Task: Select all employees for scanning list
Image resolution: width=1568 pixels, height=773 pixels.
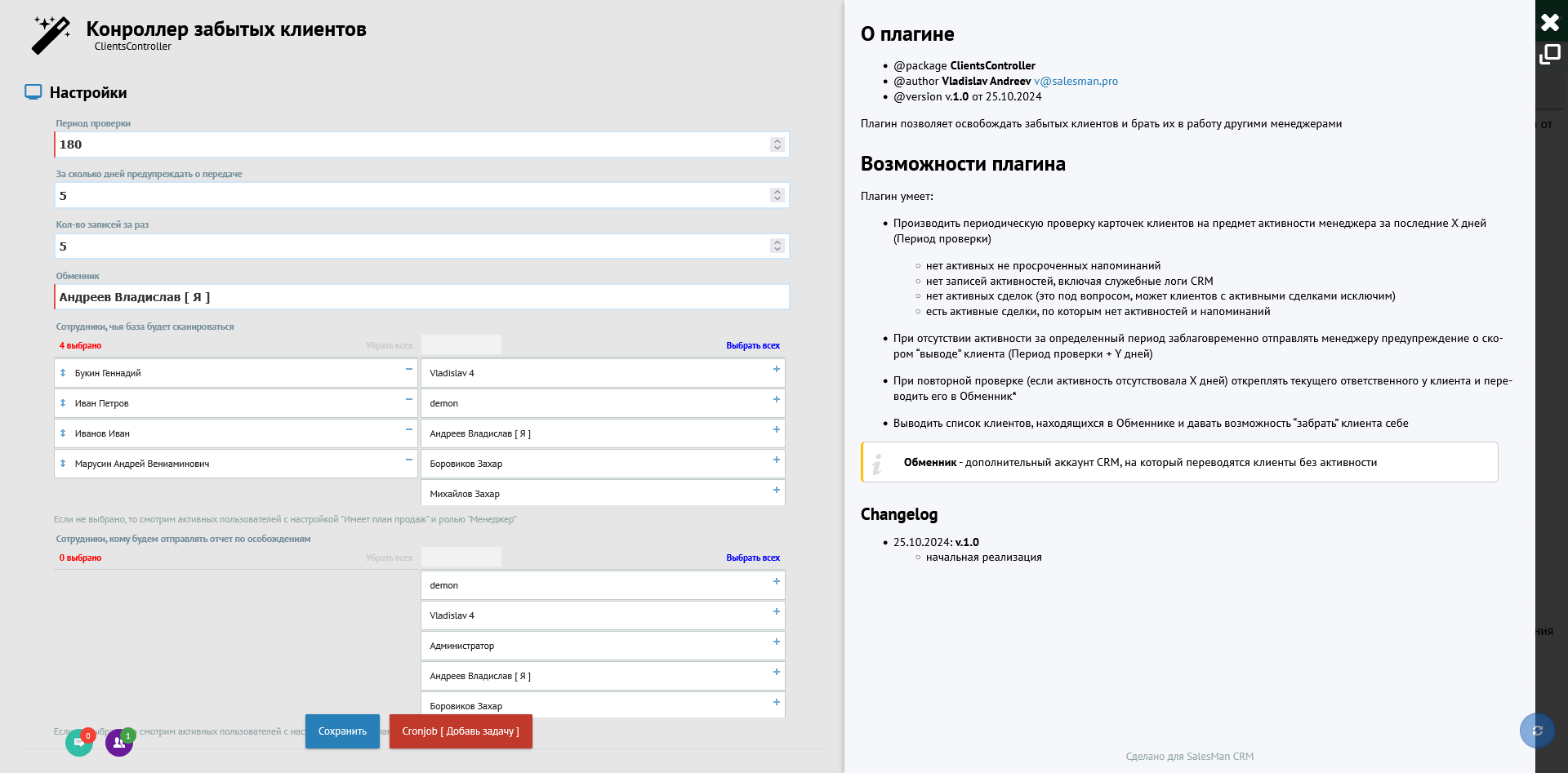Action: tap(753, 346)
